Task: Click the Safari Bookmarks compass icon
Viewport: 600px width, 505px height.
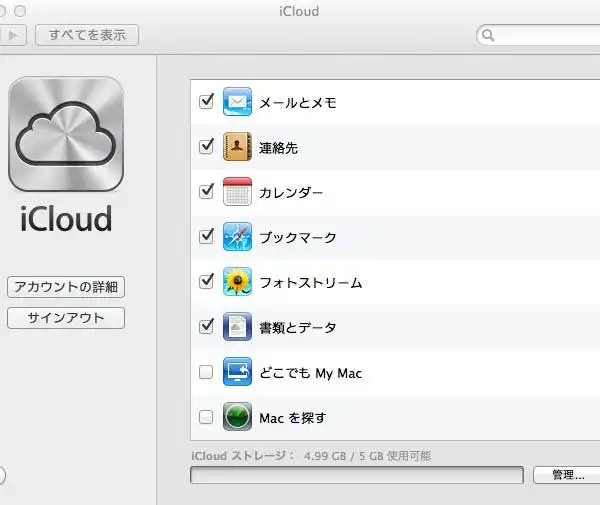Action: 237,237
